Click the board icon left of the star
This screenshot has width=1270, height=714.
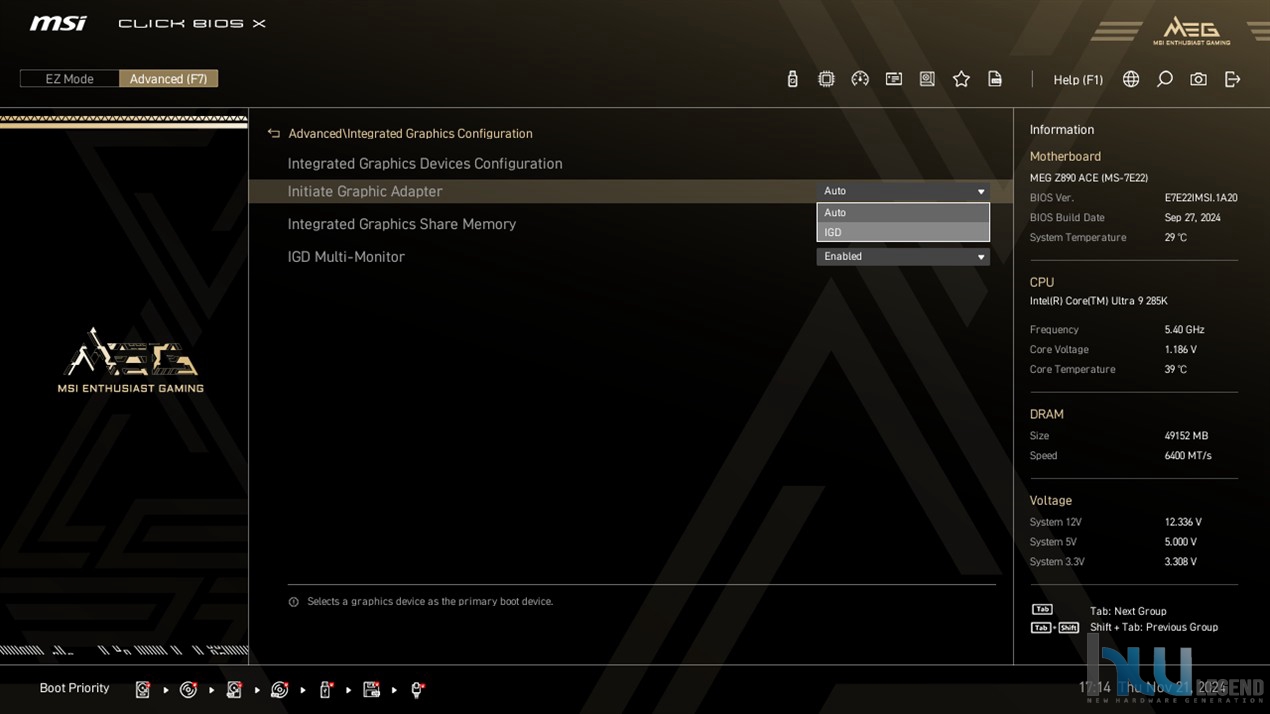[x=928, y=79]
